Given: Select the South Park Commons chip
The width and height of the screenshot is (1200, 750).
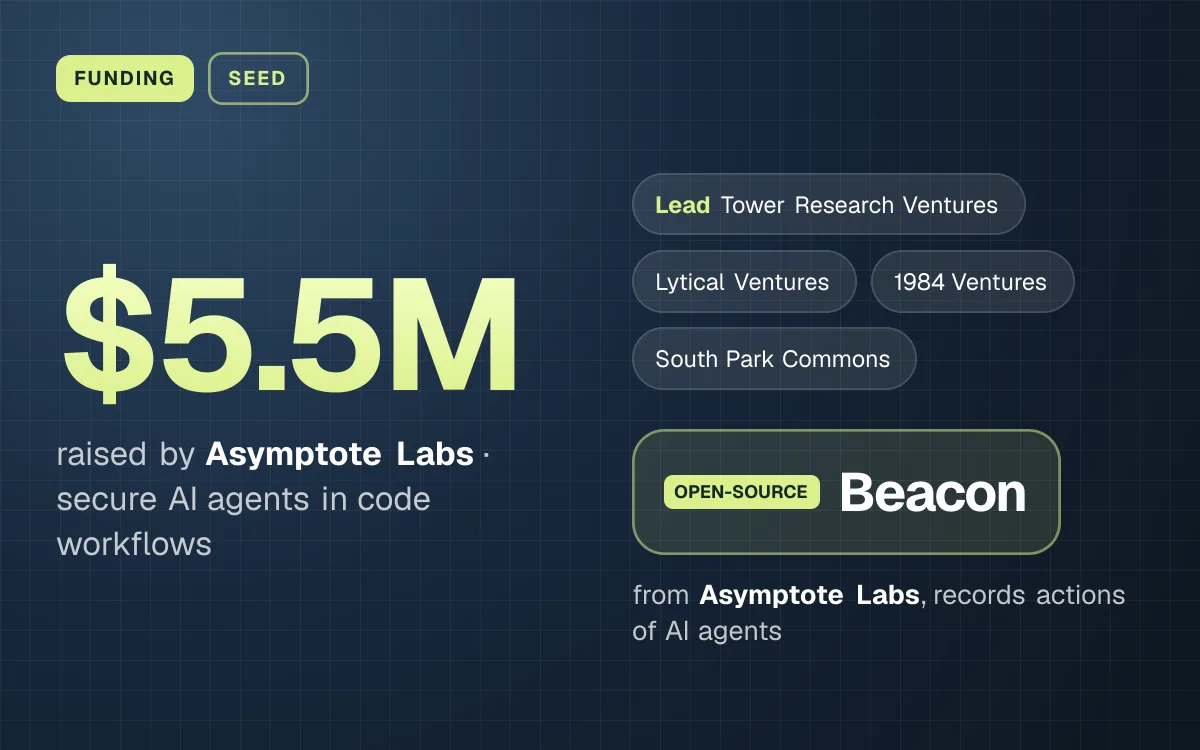Looking at the screenshot, I should click(x=774, y=359).
